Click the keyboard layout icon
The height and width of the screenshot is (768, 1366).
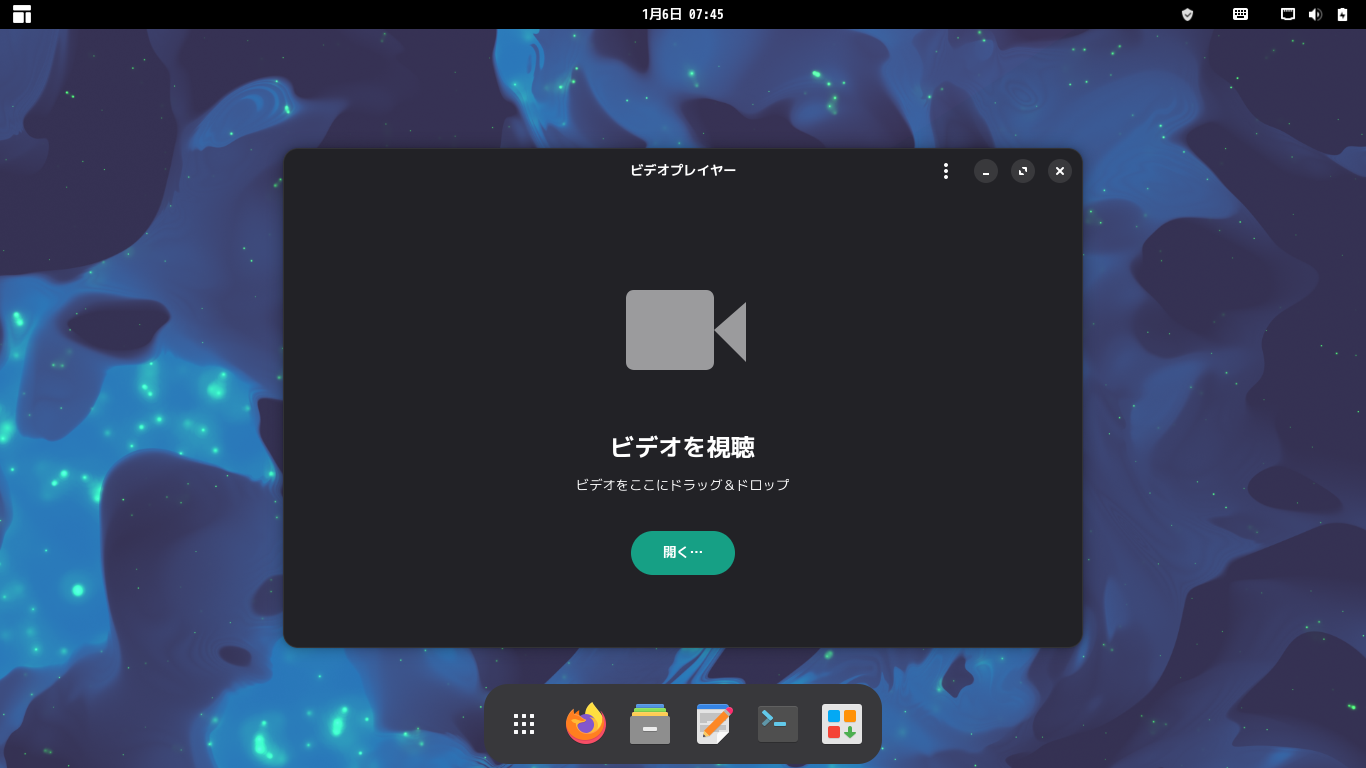coord(1239,14)
